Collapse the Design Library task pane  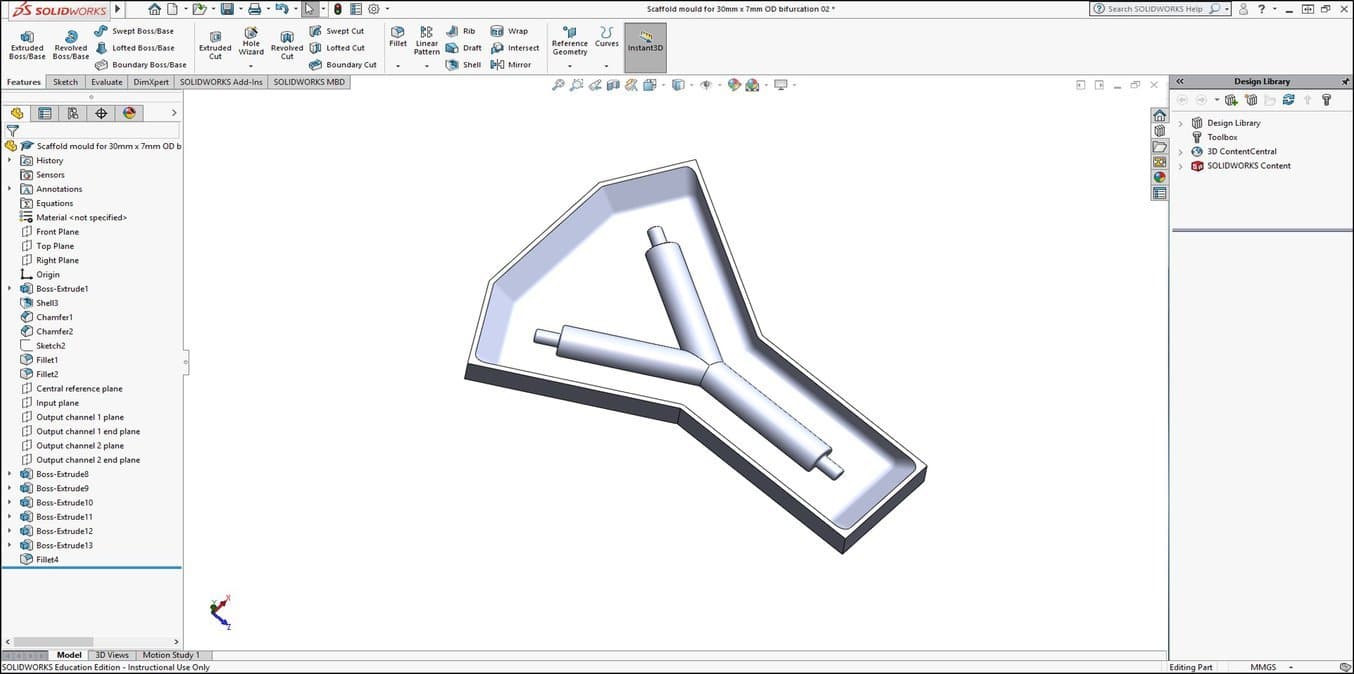(1180, 81)
